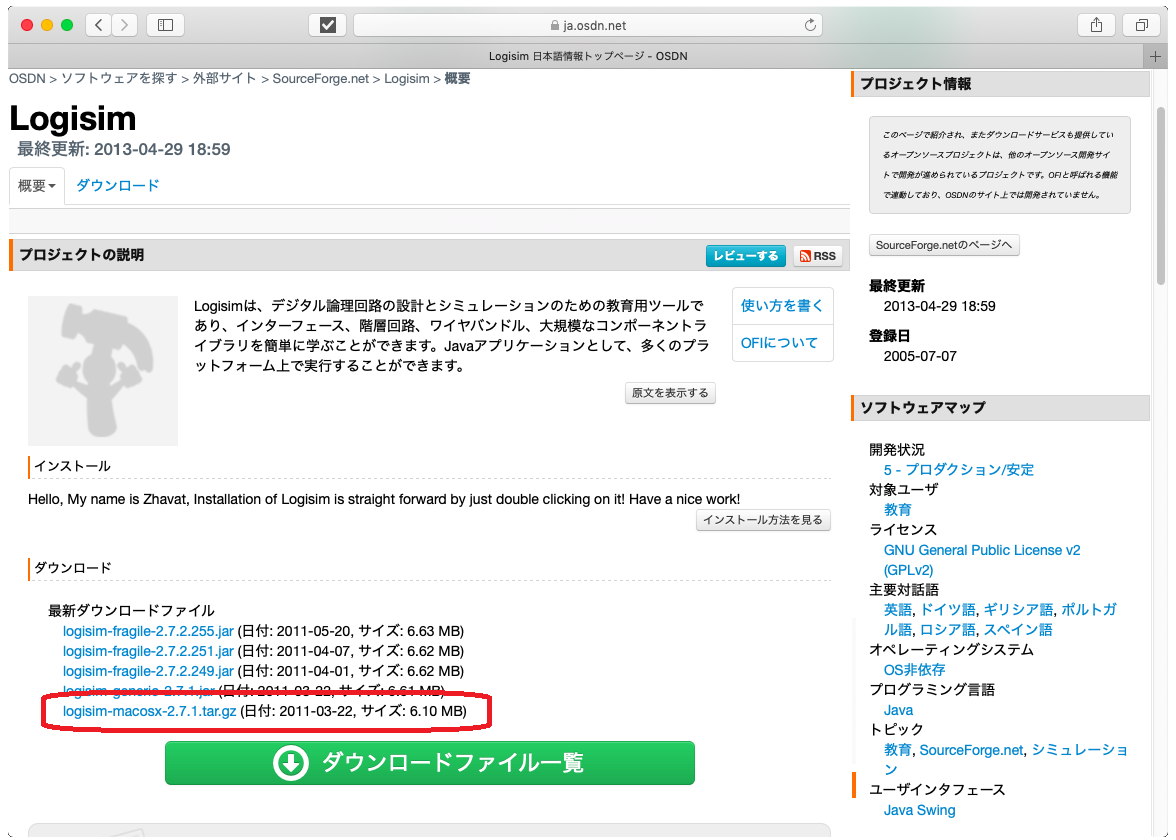1176x840 pixels.
Task: Add a new tab with plus button
Action: (1155, 56)
